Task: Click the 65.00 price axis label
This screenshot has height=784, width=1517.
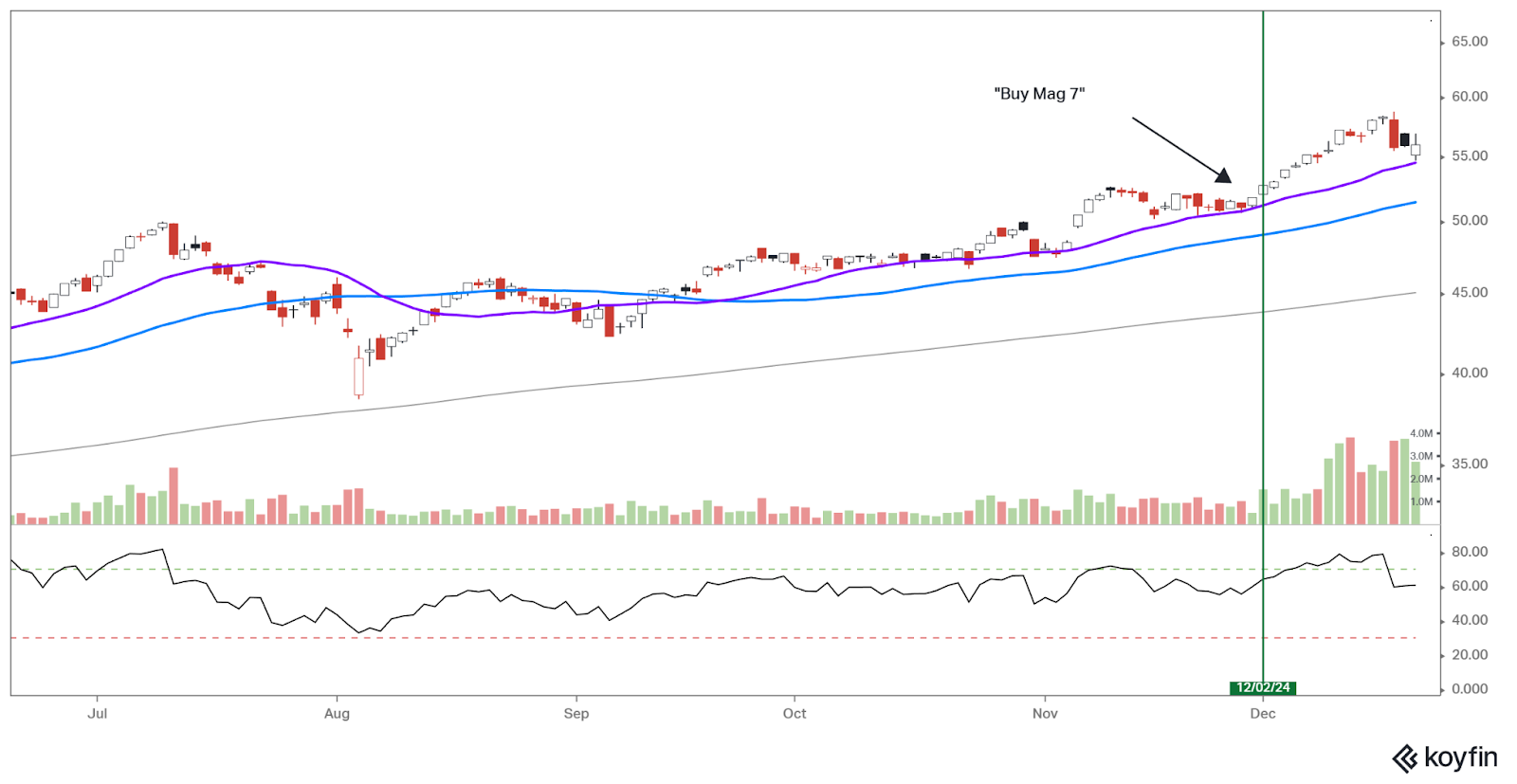Action: (x=1470, y=42)
